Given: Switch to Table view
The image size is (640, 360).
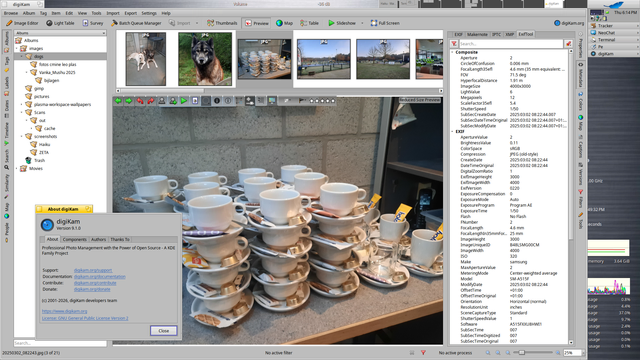Looking at the screenshot, I should (309, 23).
